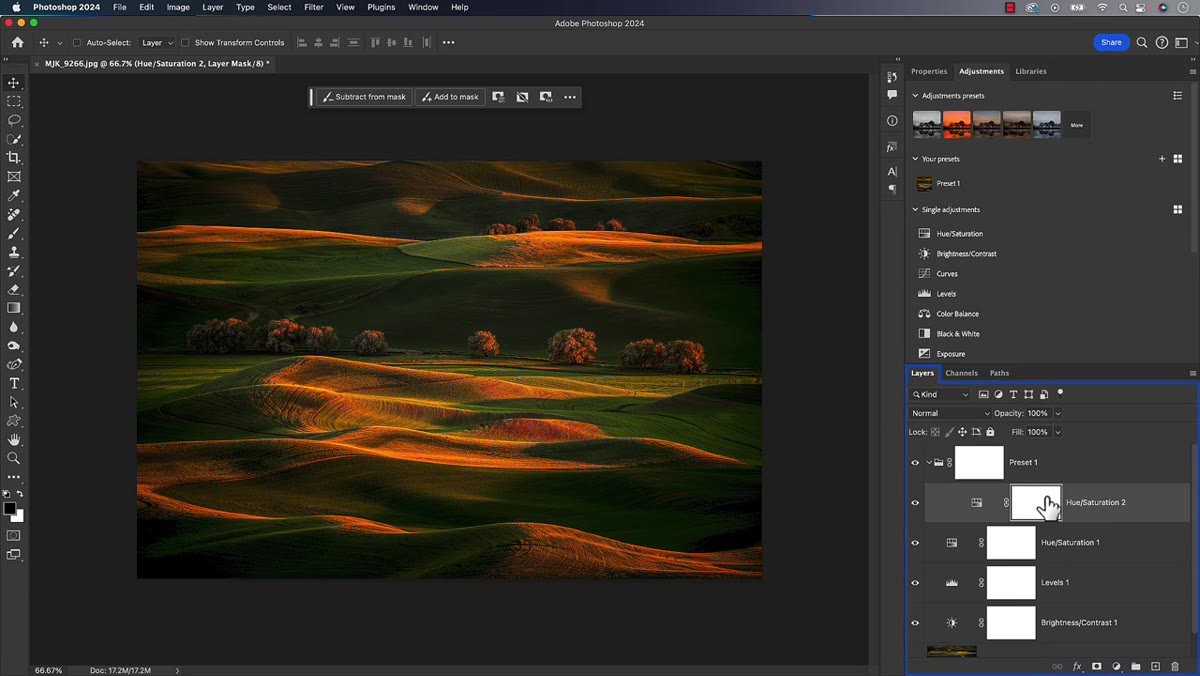Click the foreground color swatch
The image size is (1200, 676).
click(x=10, y=509)
